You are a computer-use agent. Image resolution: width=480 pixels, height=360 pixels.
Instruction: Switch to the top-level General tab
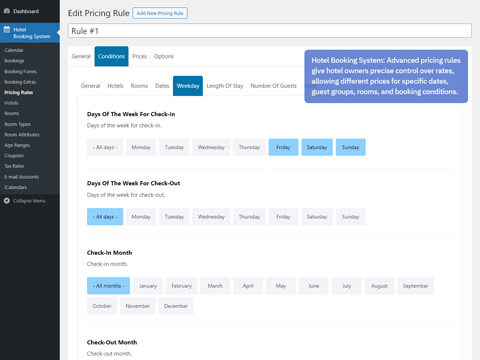pos(81,56)
